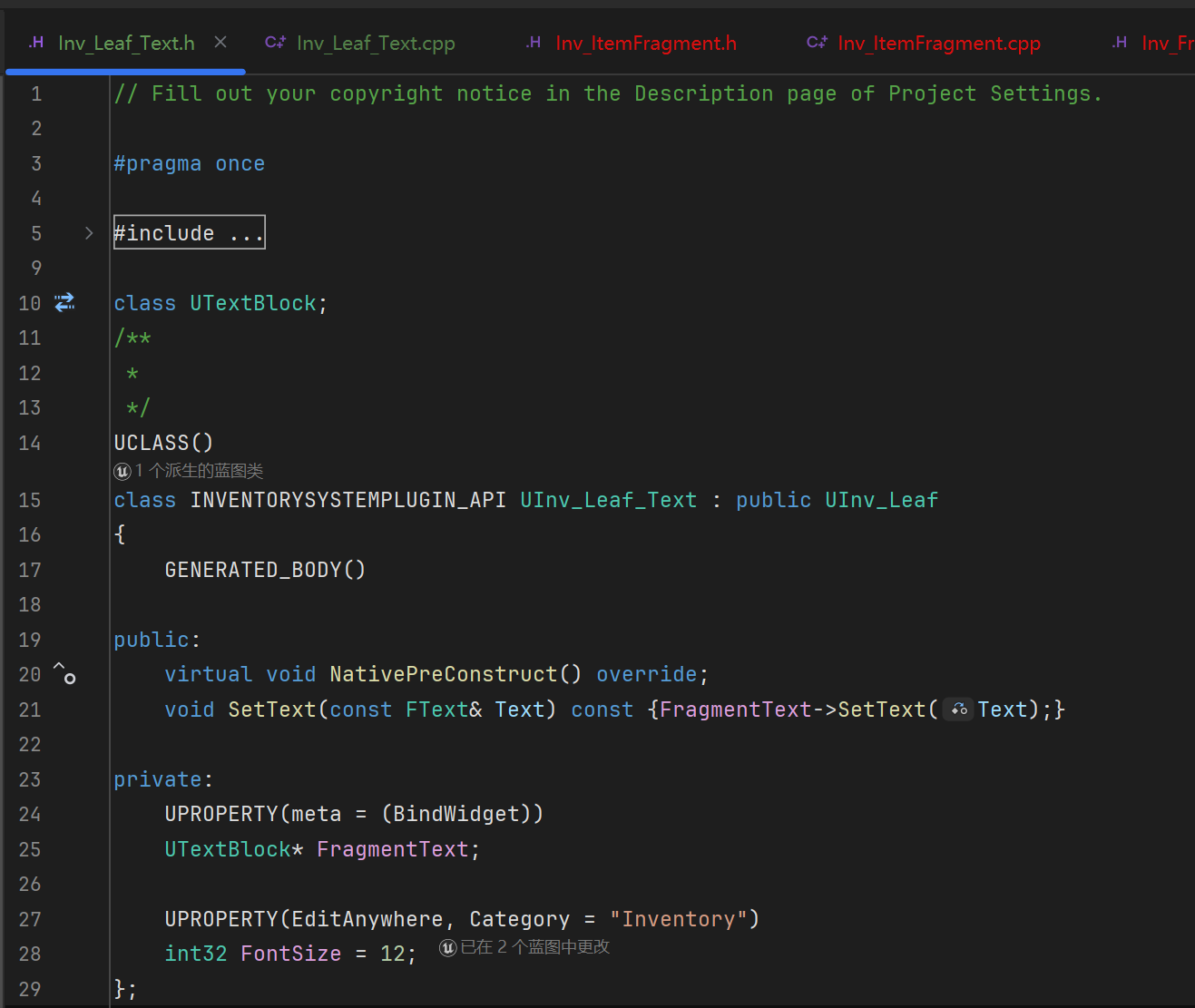Image resolution: width=1195 pixels, height=1008 pixels.
Task: Open the partially visible Inv_Fr header tab
Action: click(x=1152, y=43)
